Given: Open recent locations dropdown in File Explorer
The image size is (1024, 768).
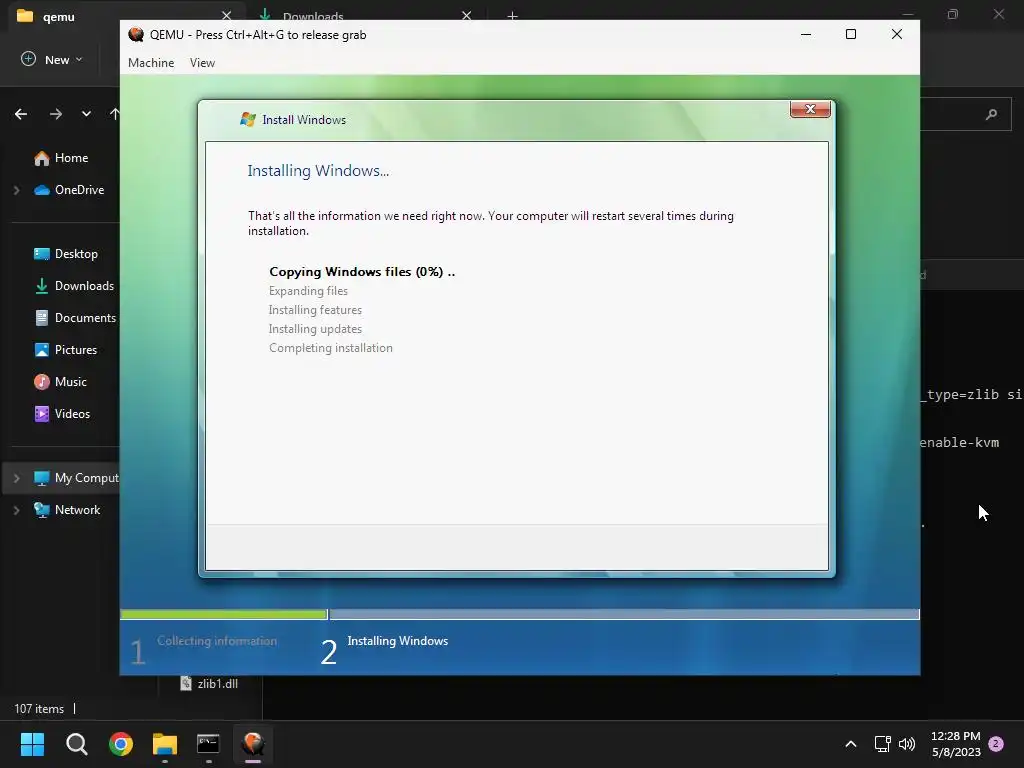Looking at the screenshot, I should (x=86, y=114).
